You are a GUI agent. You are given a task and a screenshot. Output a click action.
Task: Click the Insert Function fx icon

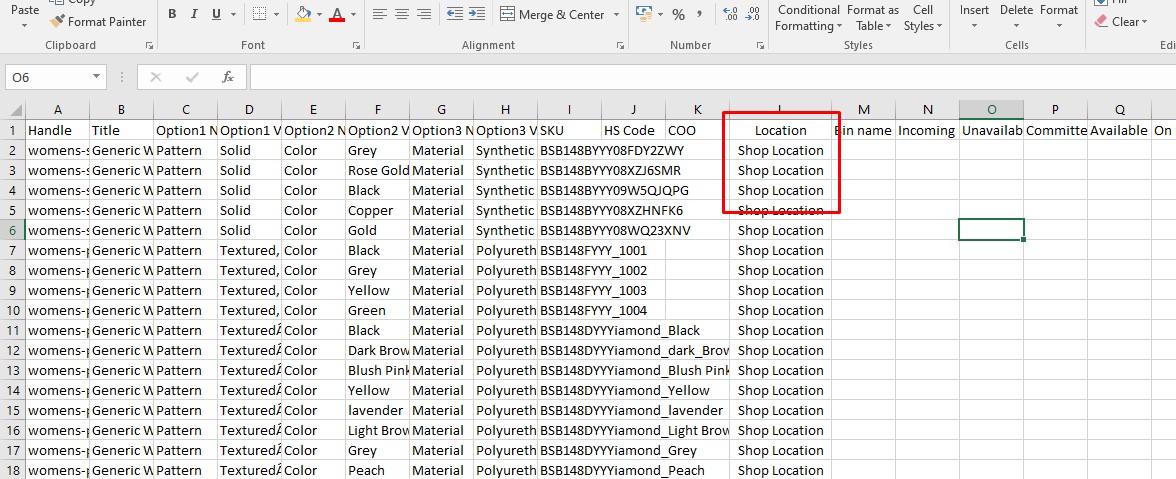coord(227,77)
